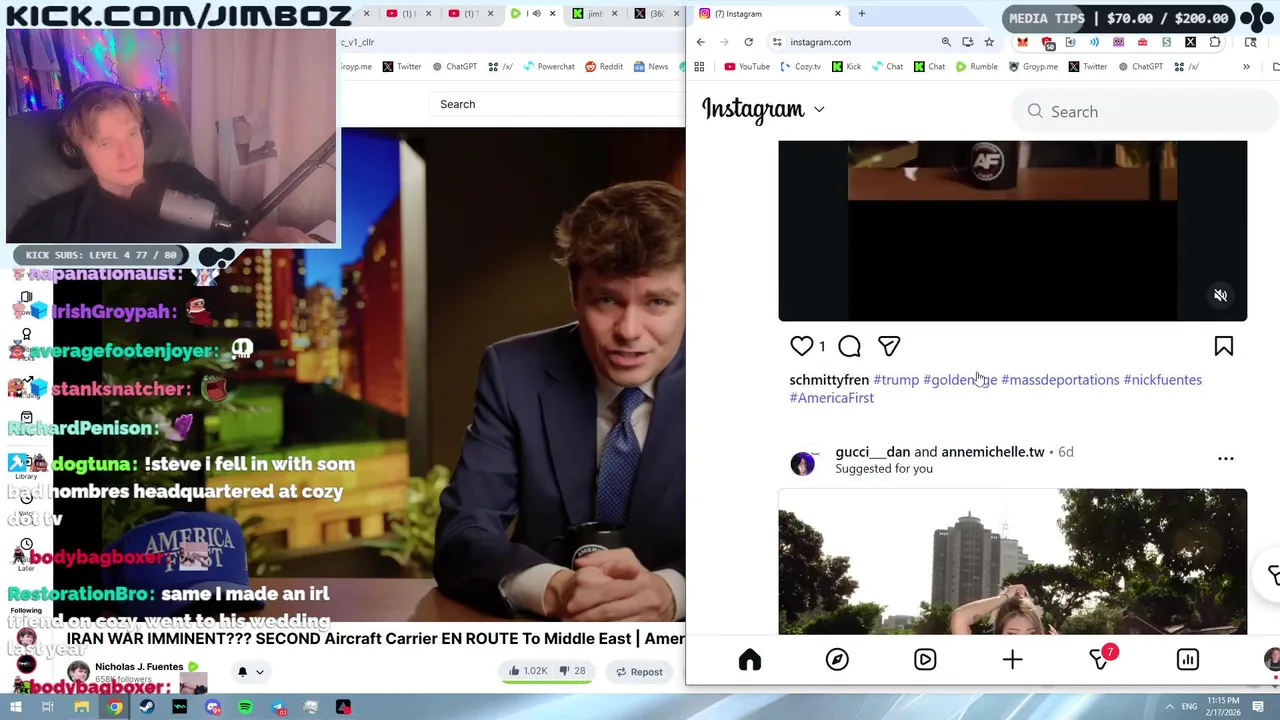Open Nicholas J. Fuentes channel link

(x=139, y=667)
